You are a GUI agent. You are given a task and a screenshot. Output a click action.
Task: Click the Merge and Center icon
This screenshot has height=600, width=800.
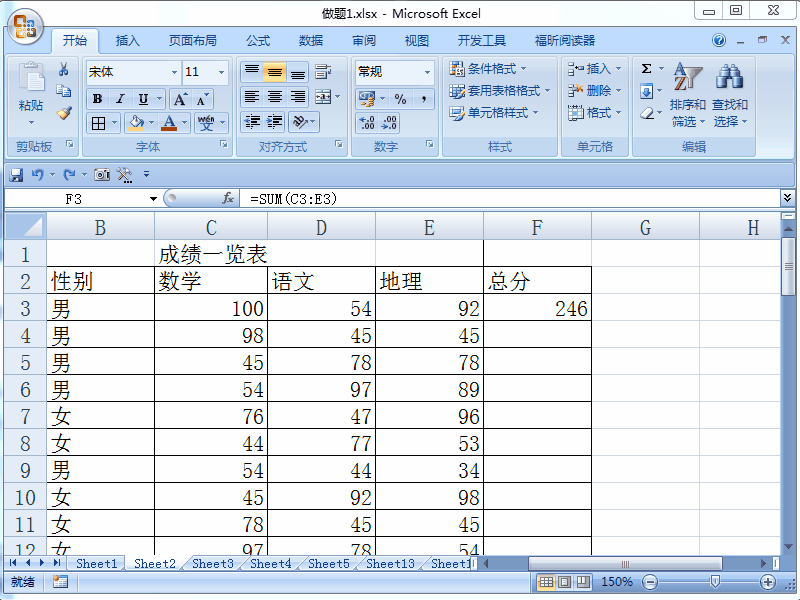[x=324, y=97]
